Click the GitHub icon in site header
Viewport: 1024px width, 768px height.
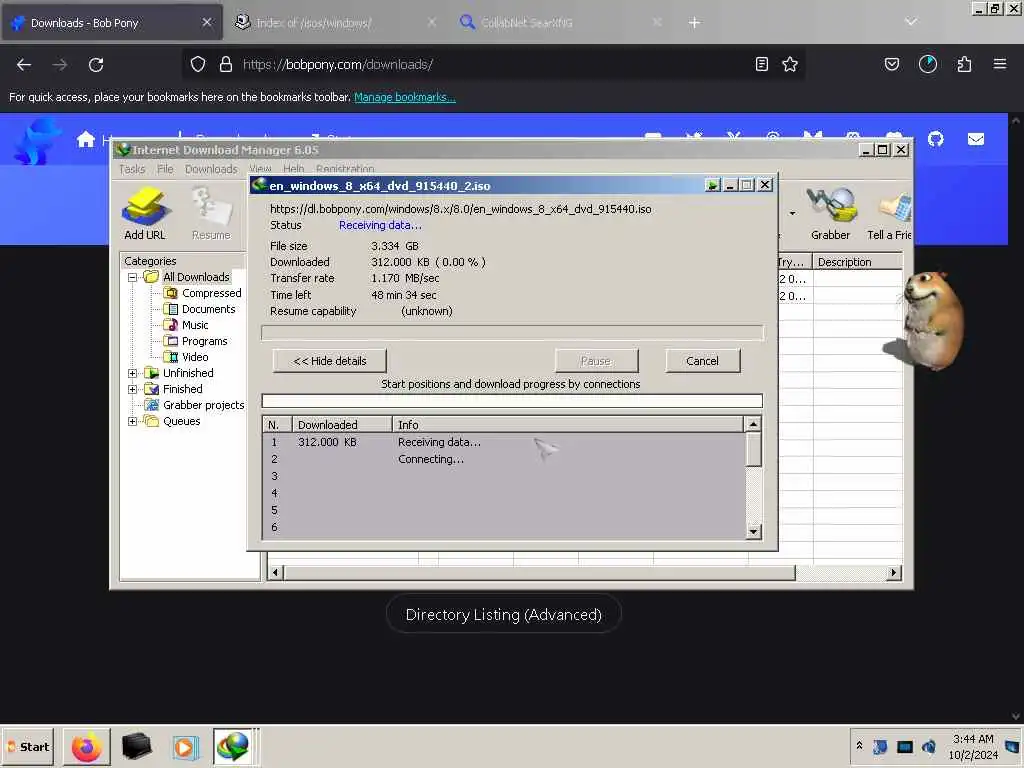[x=936, y=139]
